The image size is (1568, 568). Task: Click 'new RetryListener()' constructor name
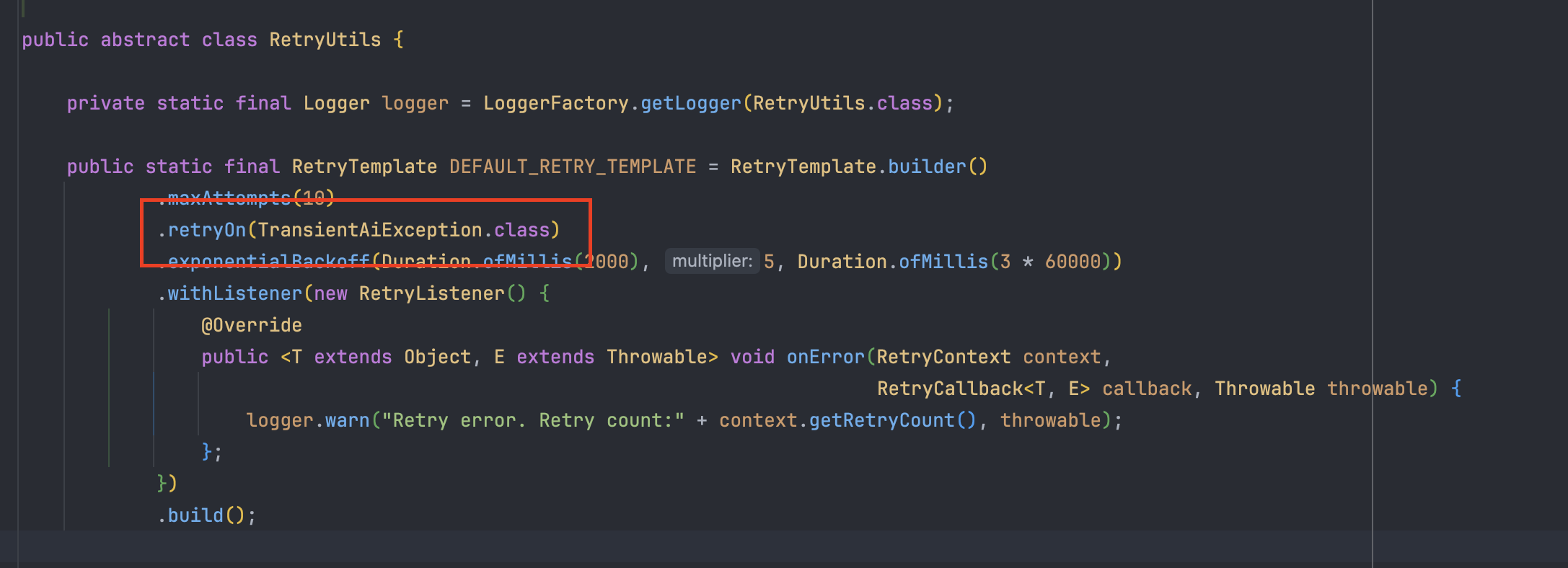coord(432,293)
